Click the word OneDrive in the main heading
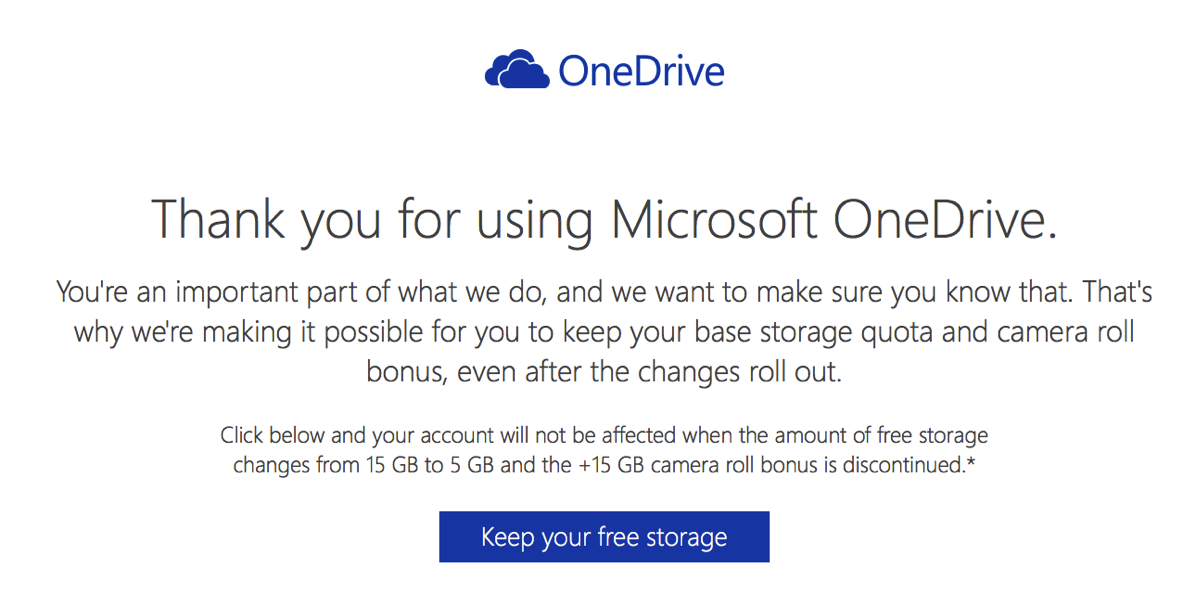The width and height of the screenshot is (1196, 608). 945,218
